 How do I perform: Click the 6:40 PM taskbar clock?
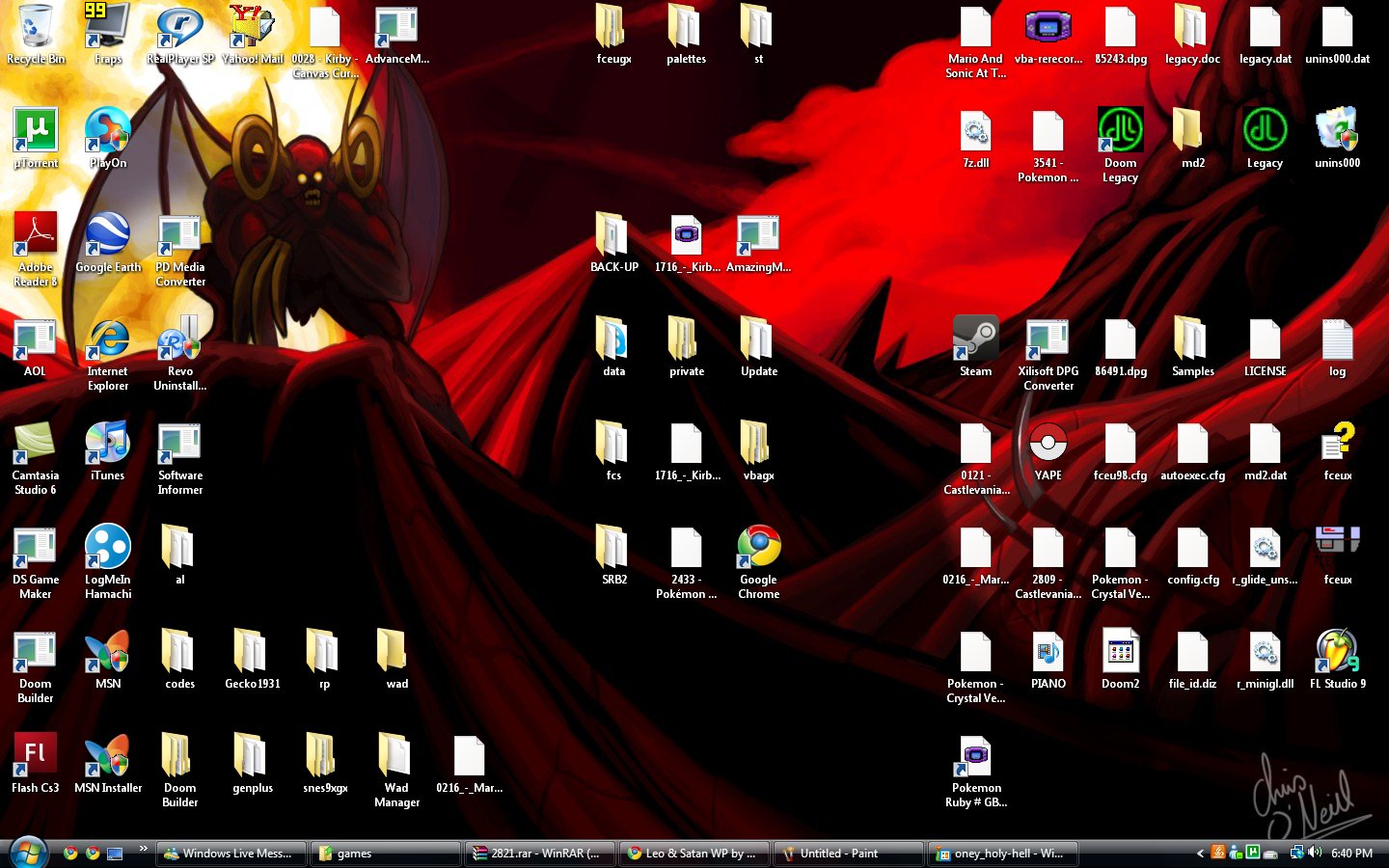coord(1351,854)
